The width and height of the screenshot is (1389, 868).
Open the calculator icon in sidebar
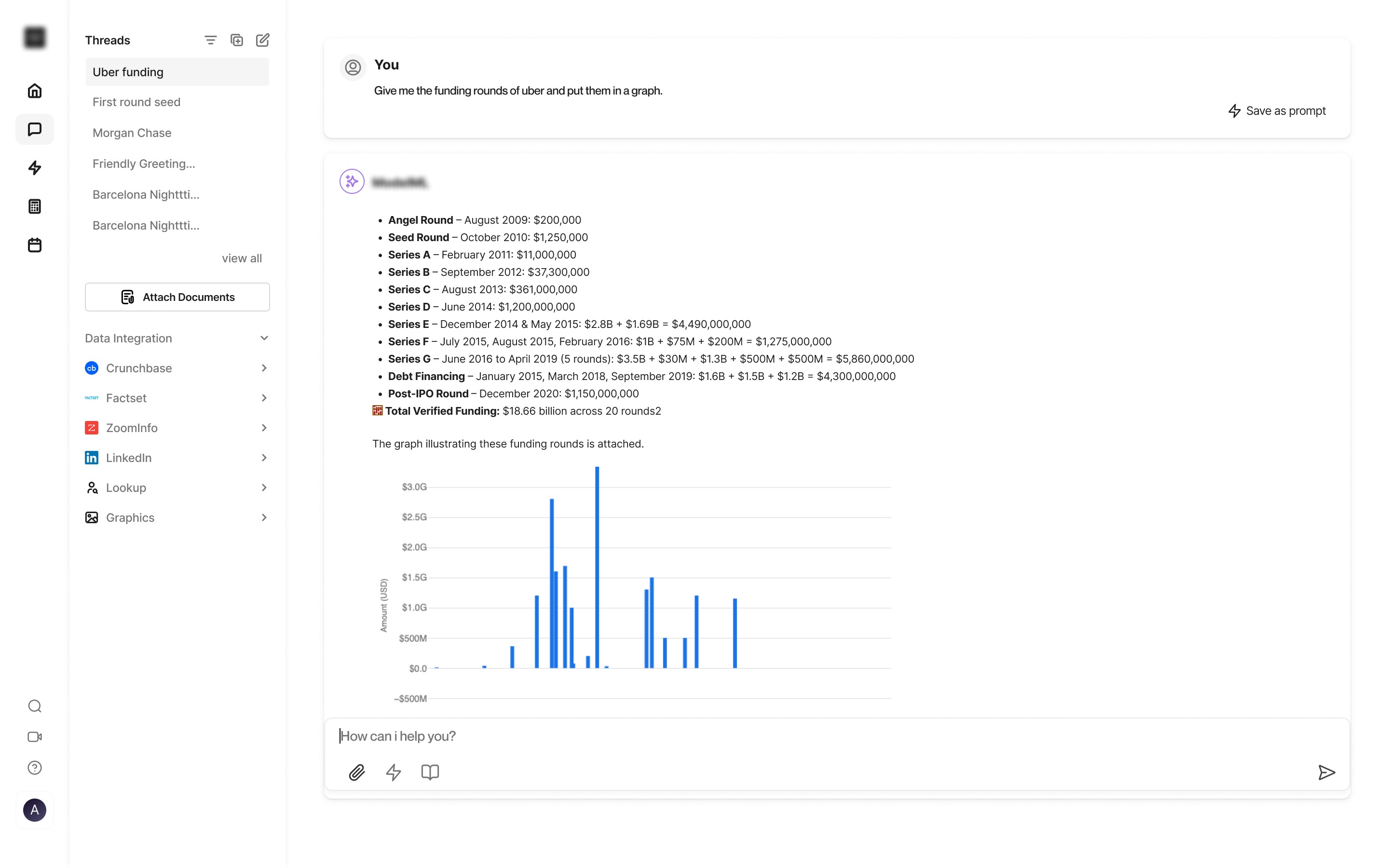(x=34, y=207)
